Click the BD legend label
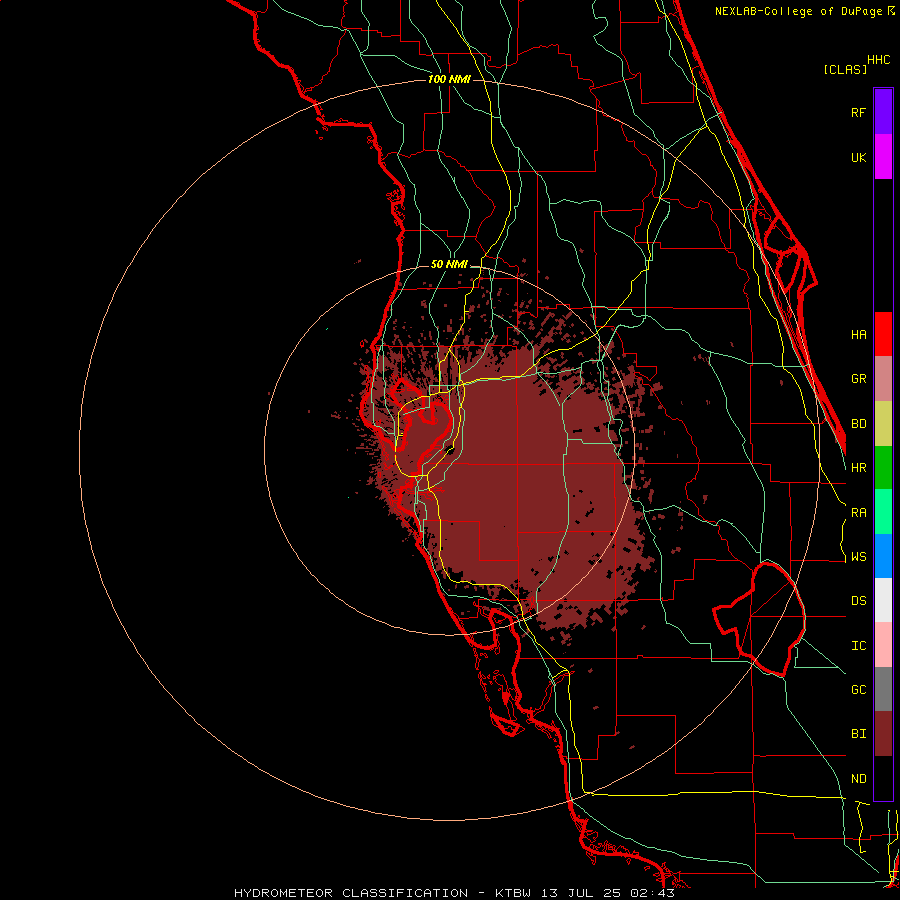The width and height of the screenshot is (900, 900). (x=859, y=424)
